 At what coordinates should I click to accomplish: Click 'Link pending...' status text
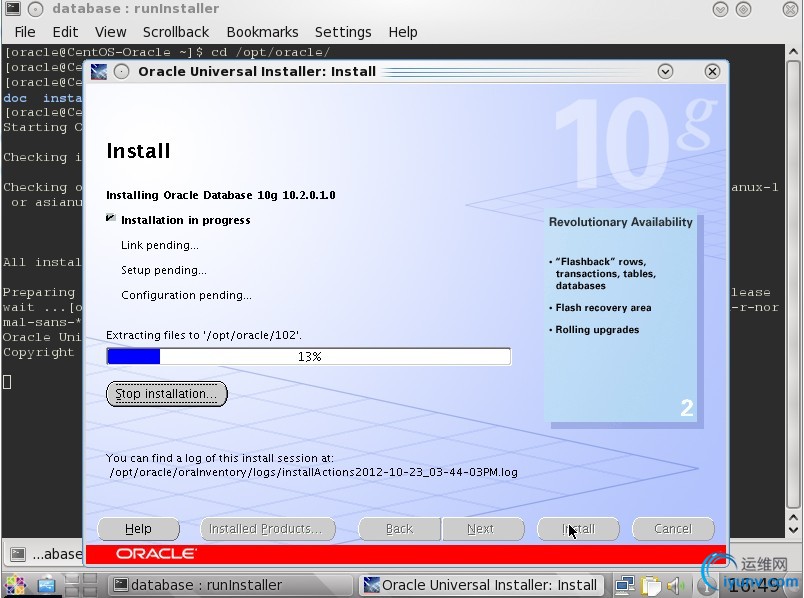[x=159, y=245]
